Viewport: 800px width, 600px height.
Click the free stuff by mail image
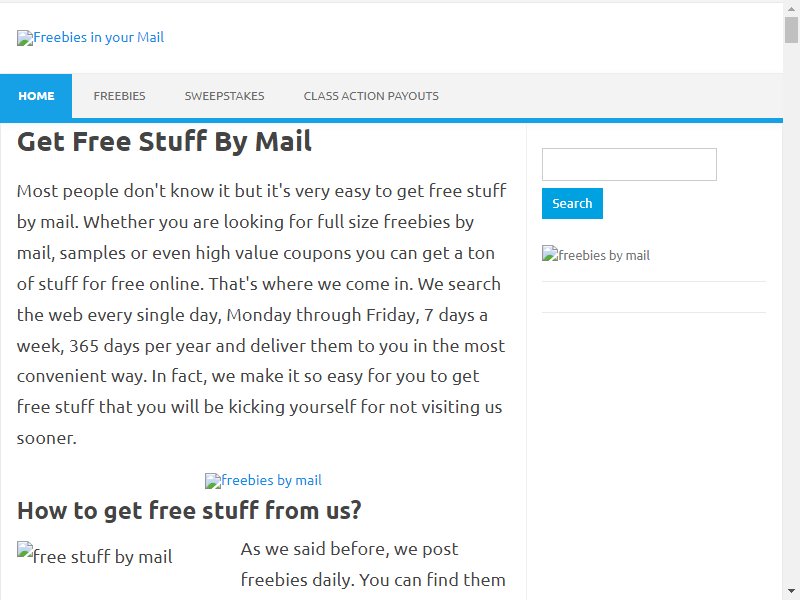(x=94, y=556)
